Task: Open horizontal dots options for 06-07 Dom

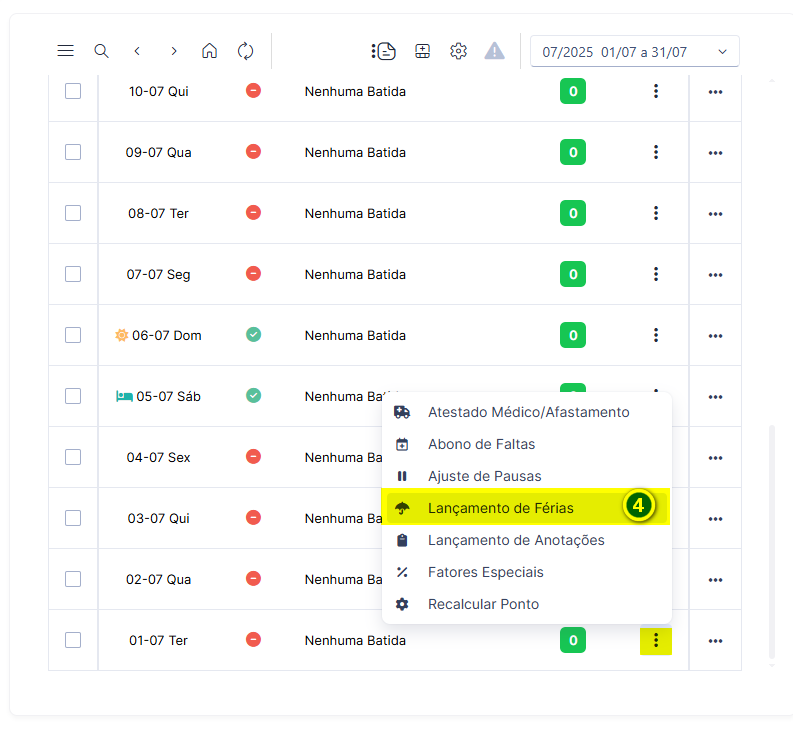Action: click(x=715, y=336)
